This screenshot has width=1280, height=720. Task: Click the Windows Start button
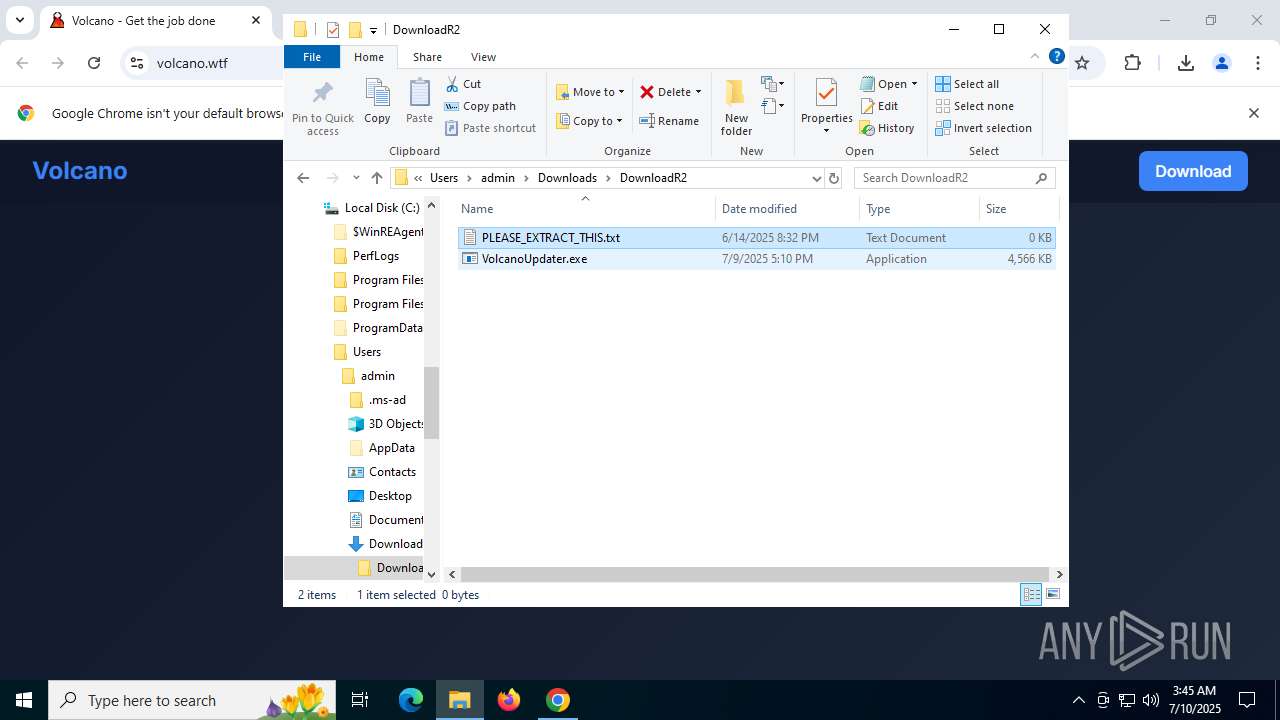pos(24,700)
